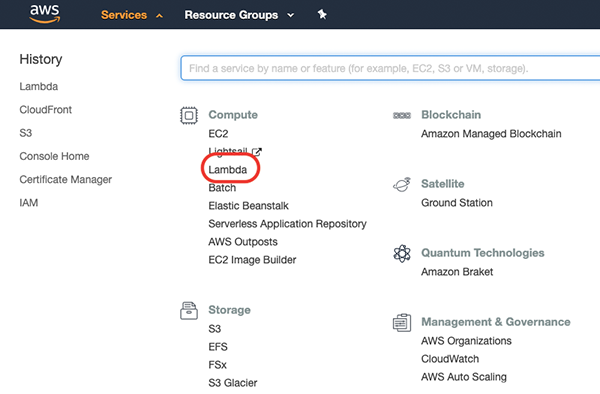The width and height of the screenshot is (600, 394).
Task: Click the Compute category chip icon
Action: (189, 115)
